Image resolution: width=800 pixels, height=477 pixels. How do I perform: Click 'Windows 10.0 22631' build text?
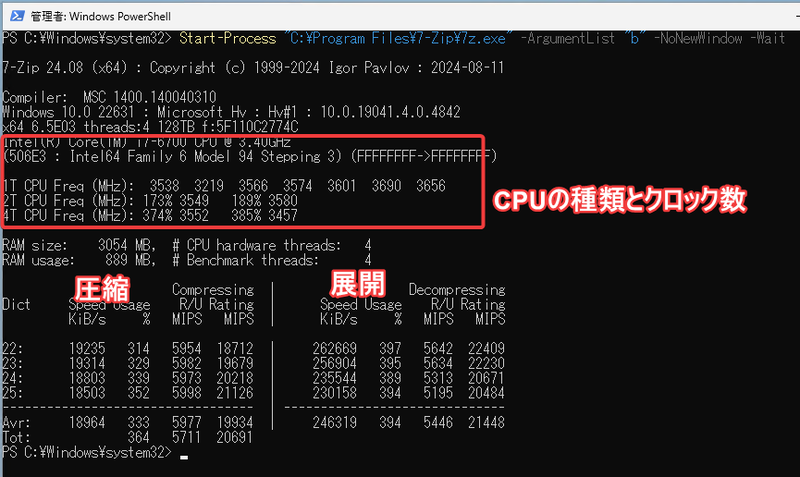[68, 112]
